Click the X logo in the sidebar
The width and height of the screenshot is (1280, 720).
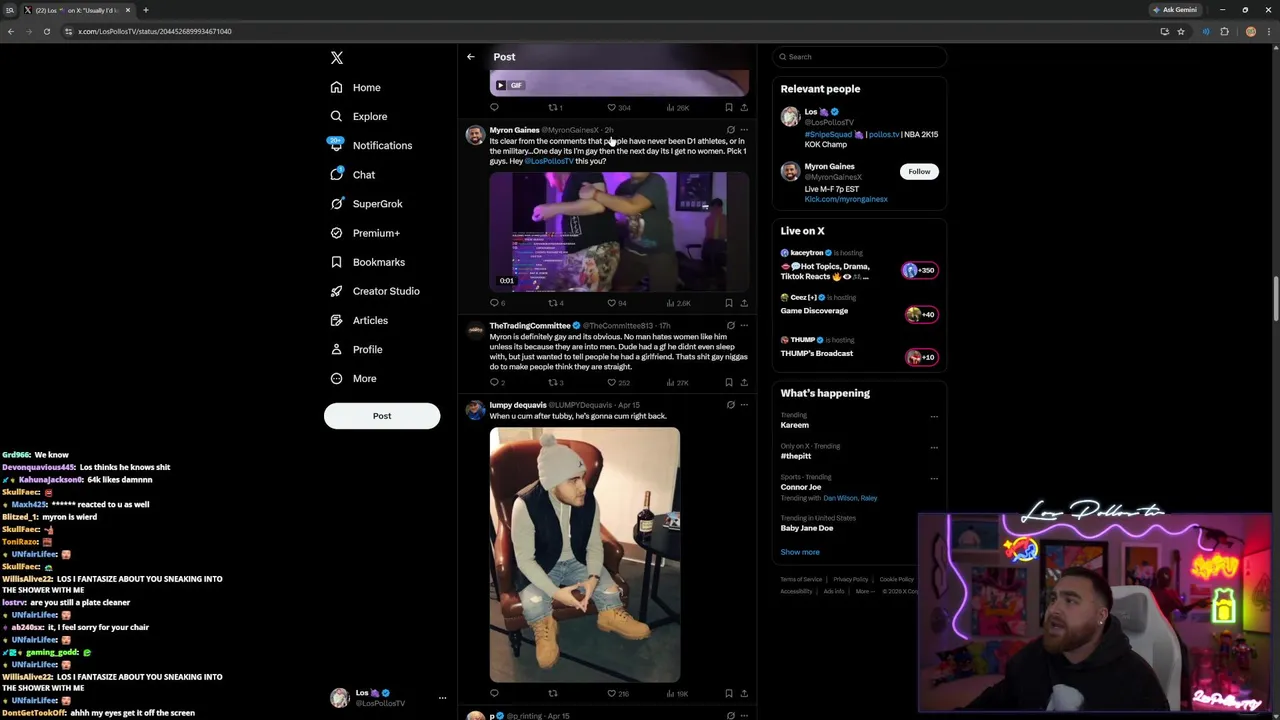click(x=337, y=58)
